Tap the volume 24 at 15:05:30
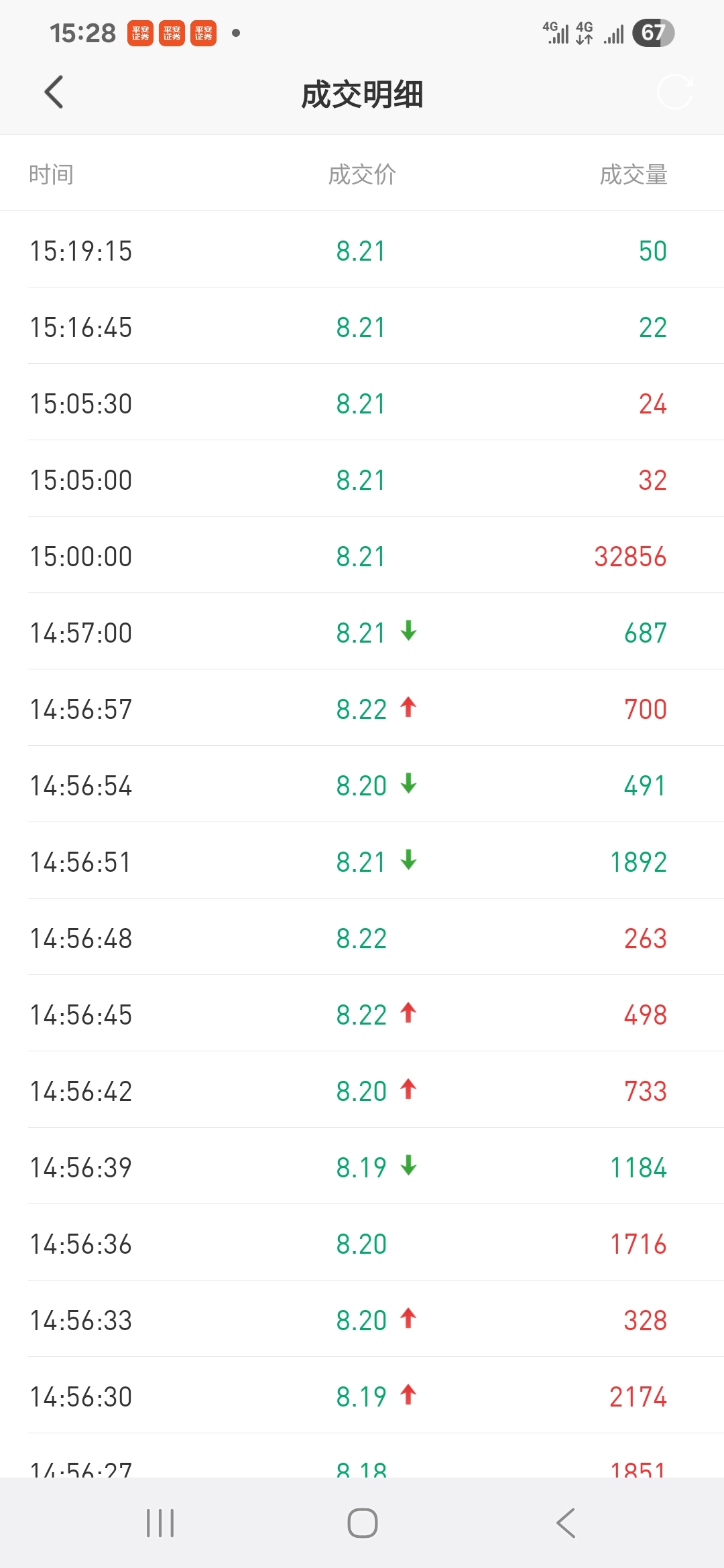This screenshot has width=724, height=1568. pos(652,404)
